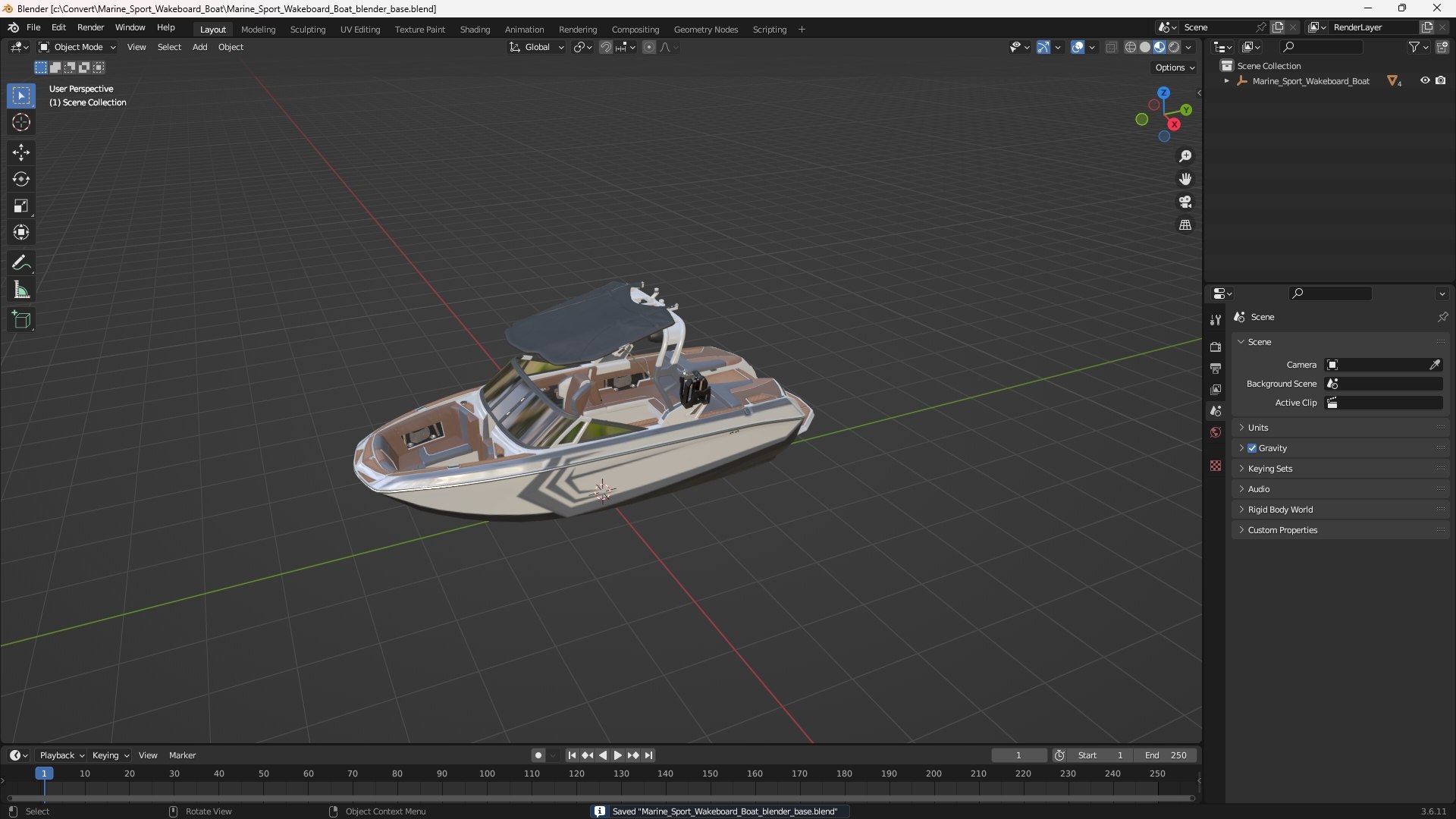Image resolution: width=1456 pixels, height=819 pixels.
Task: Toggle snapping magnet in header
Action: pos(605,47)
